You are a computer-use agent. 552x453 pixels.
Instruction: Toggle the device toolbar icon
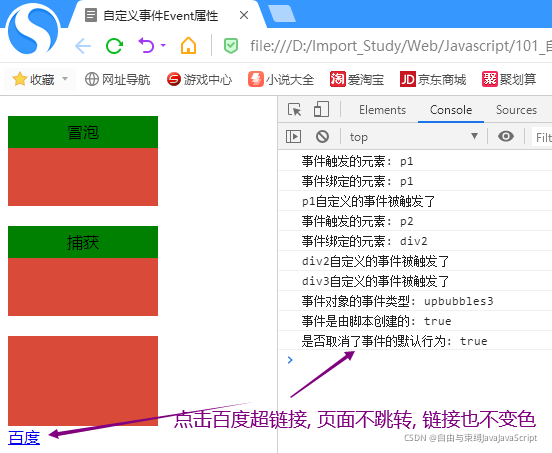(321, 109)
